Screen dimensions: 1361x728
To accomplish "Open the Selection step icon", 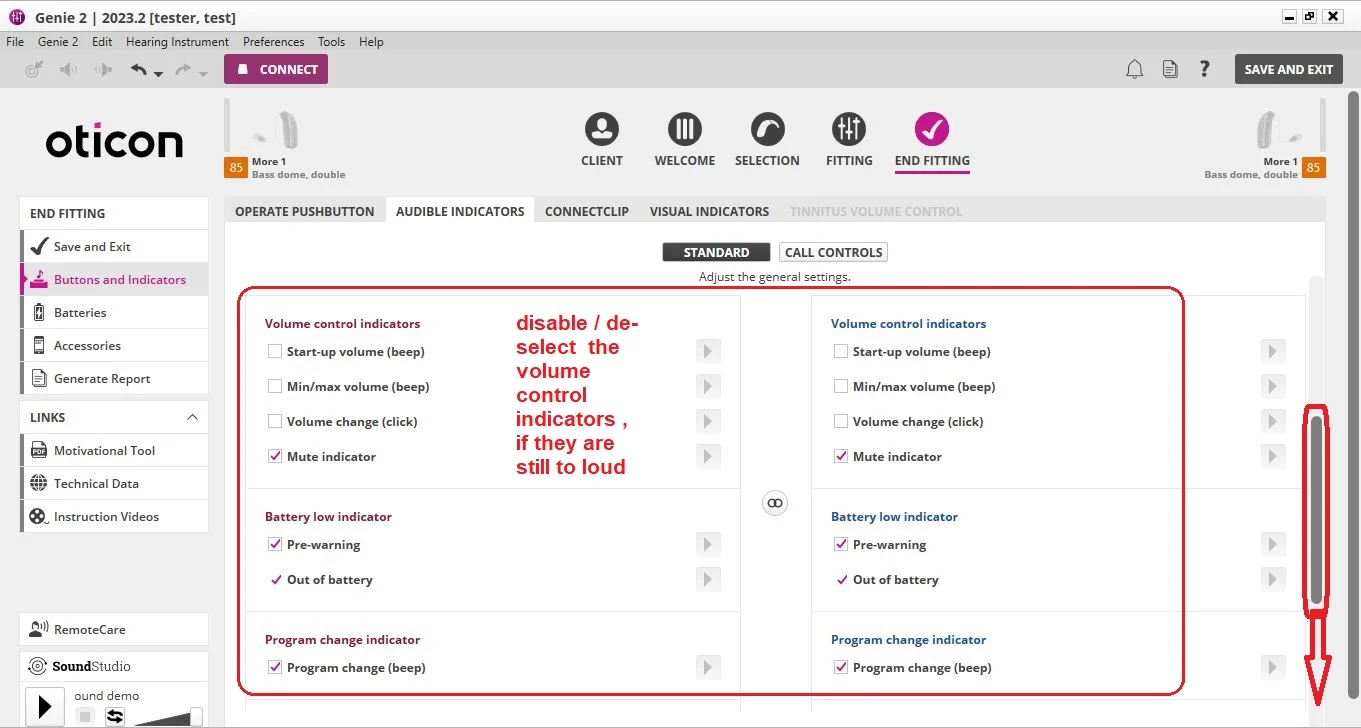I will point(767,129).
